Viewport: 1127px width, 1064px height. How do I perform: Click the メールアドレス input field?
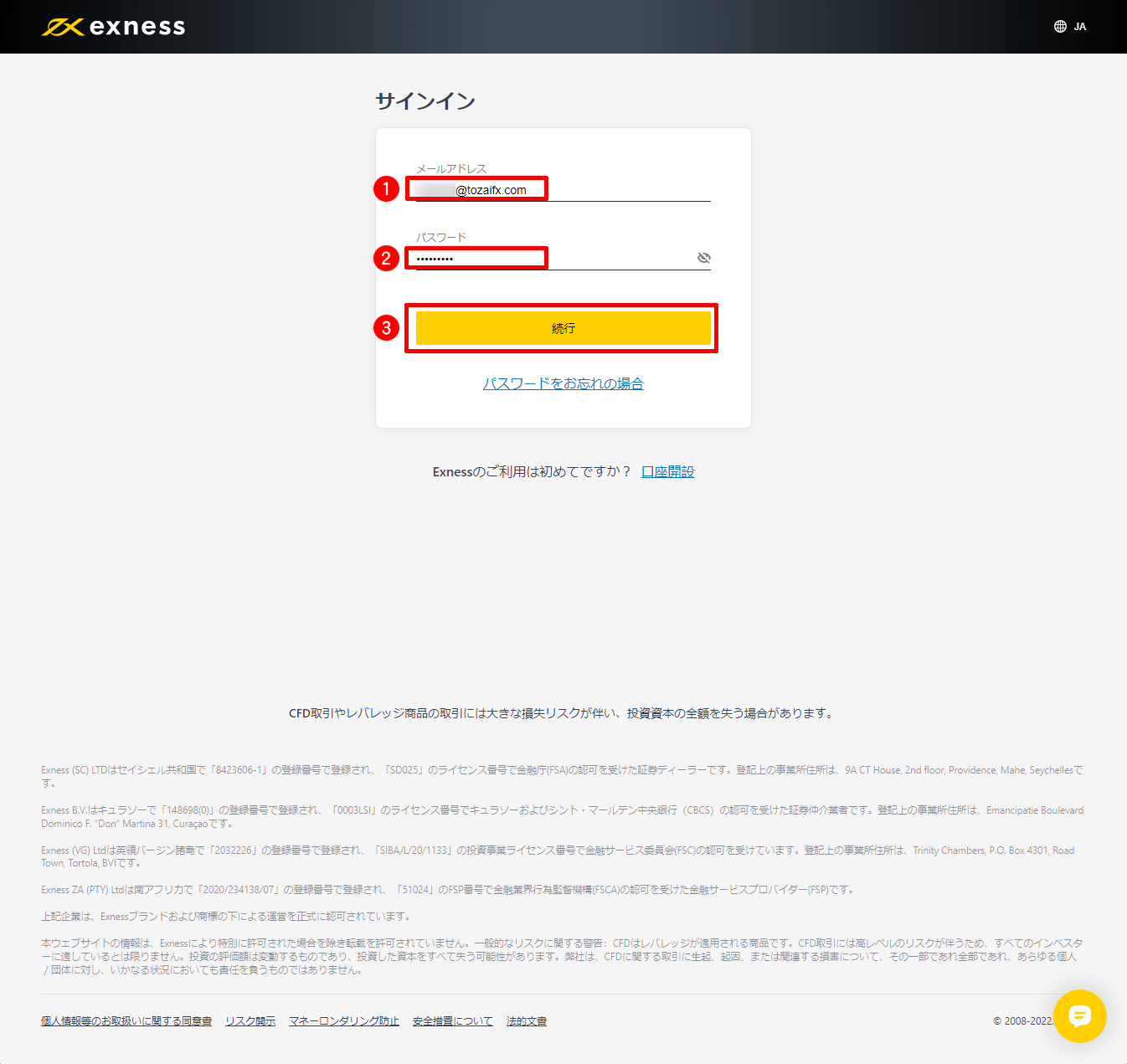click(477, 189)
